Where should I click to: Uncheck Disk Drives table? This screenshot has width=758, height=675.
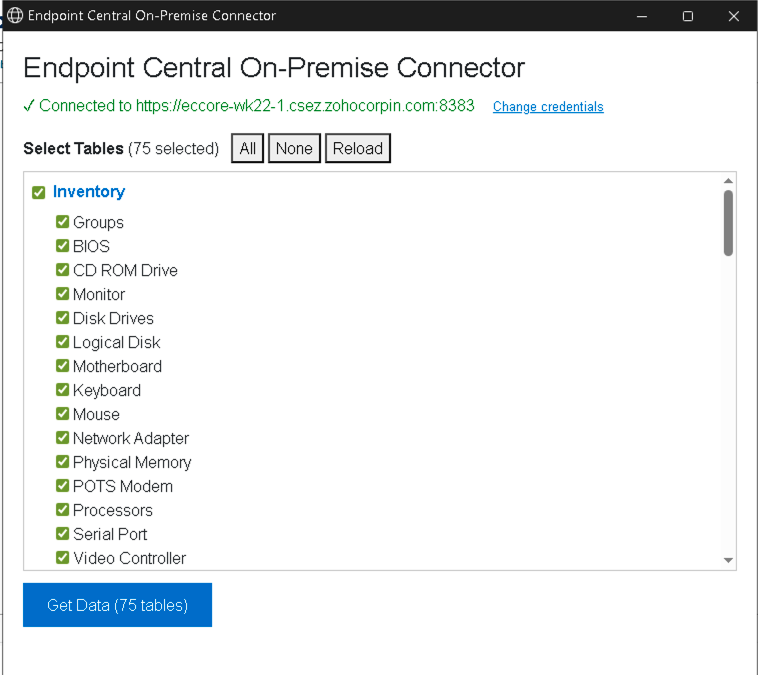point(62,318)
